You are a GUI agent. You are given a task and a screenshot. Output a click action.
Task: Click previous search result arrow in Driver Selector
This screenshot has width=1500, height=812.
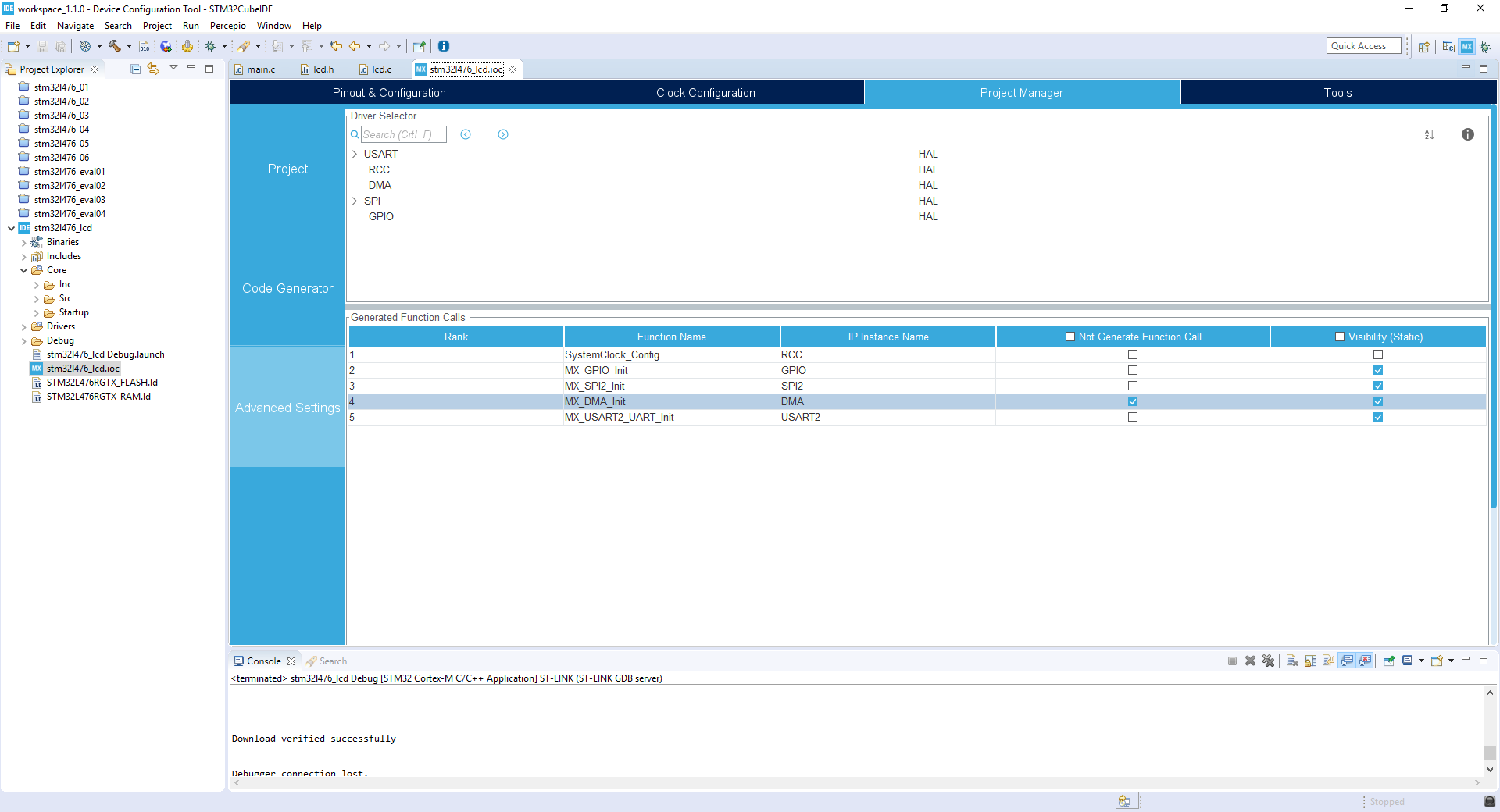pos(466,134)
